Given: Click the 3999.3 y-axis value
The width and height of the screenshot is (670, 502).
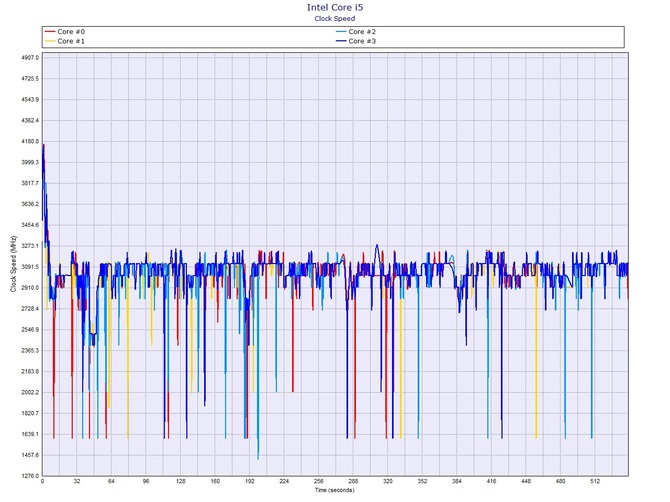Looking at the screenshot, I should click(x=30, y=162).
